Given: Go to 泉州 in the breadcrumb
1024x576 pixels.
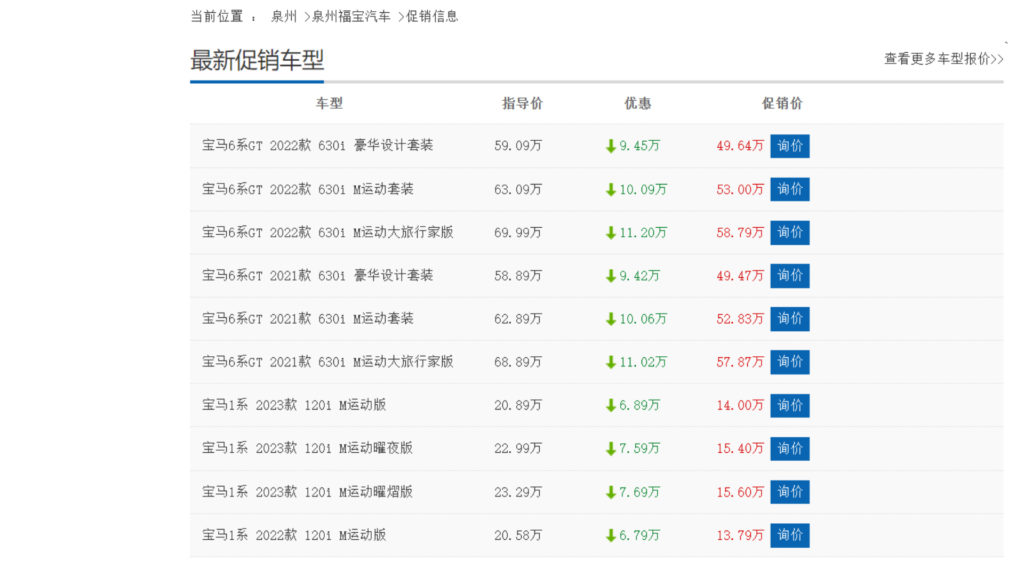Looking at the screenshot, I should (x=284, y=16).
